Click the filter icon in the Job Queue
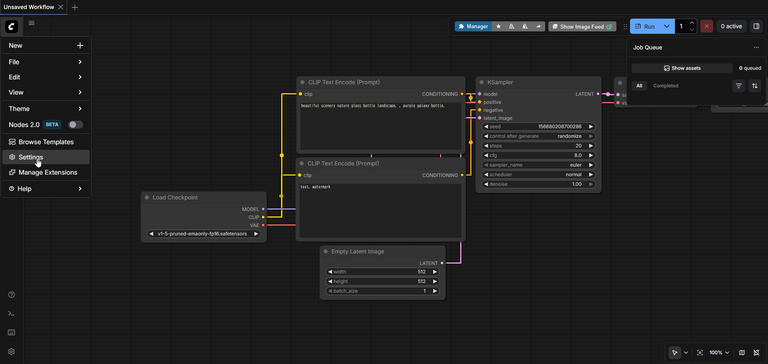Screen dimensions: 768x364 click(x=739, y=86)
